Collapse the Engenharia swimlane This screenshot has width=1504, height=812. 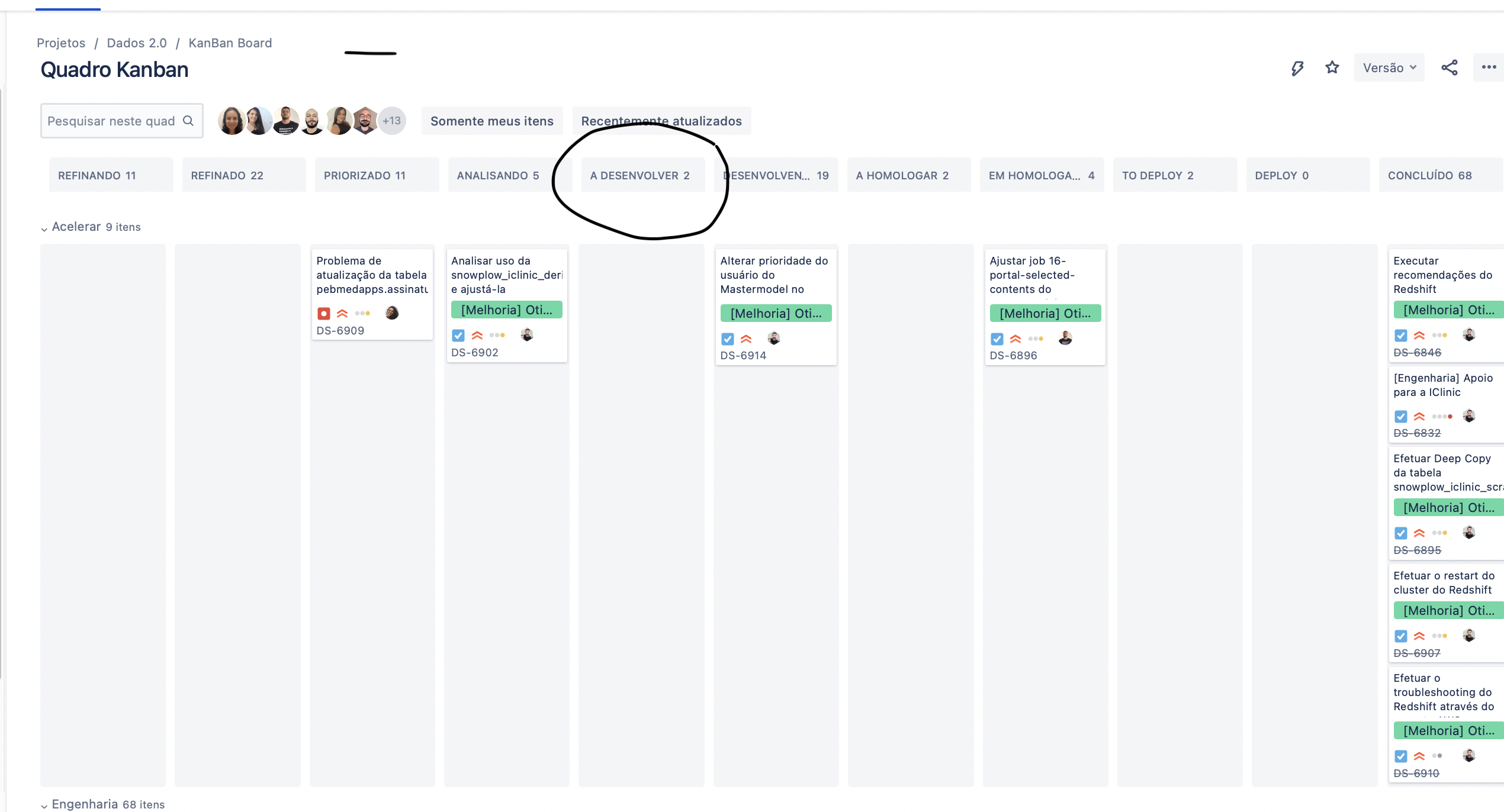(44, 805)
